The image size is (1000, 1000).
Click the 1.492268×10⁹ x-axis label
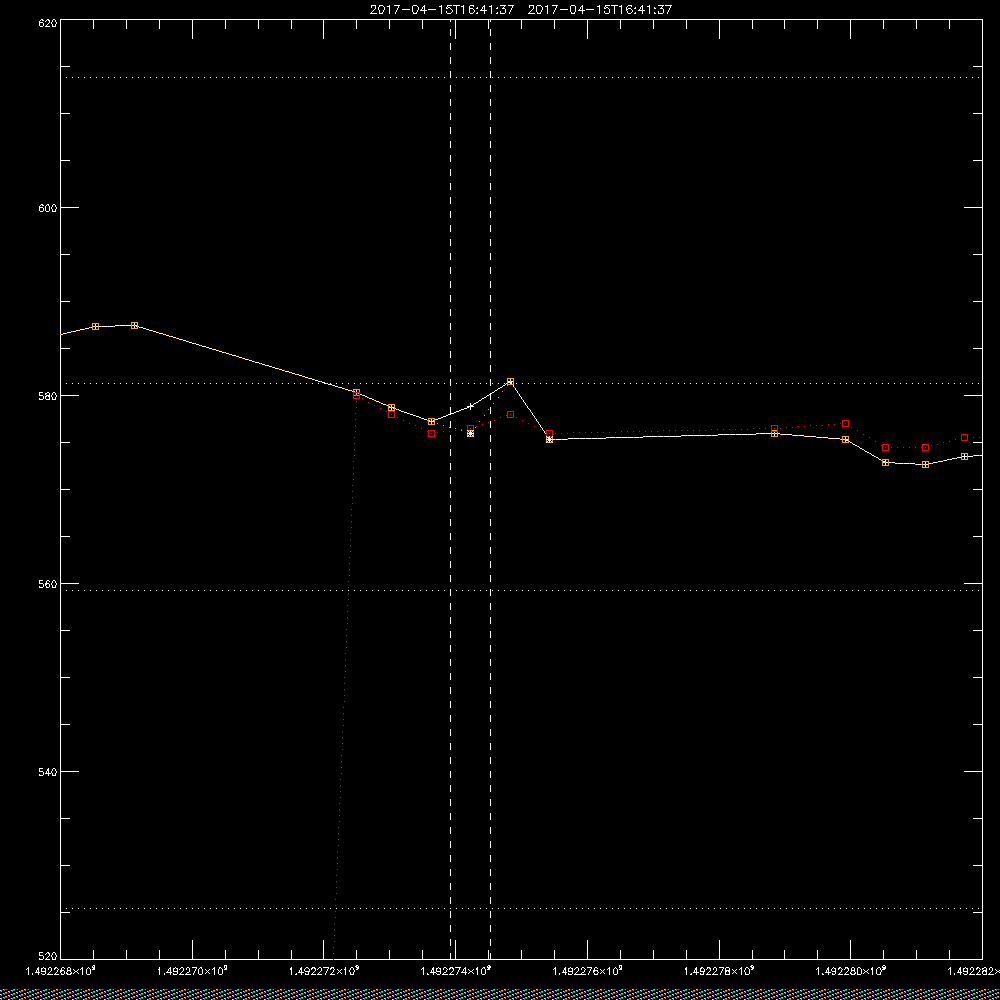[x=61, y=970]
